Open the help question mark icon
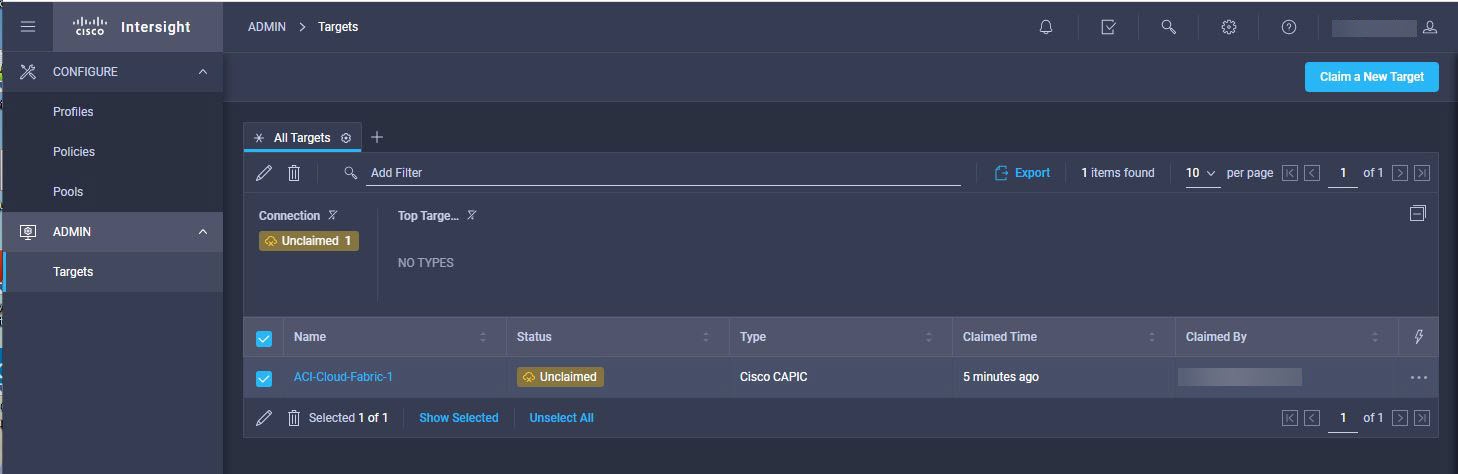 pyautogui.click(x=1289, y=27)
